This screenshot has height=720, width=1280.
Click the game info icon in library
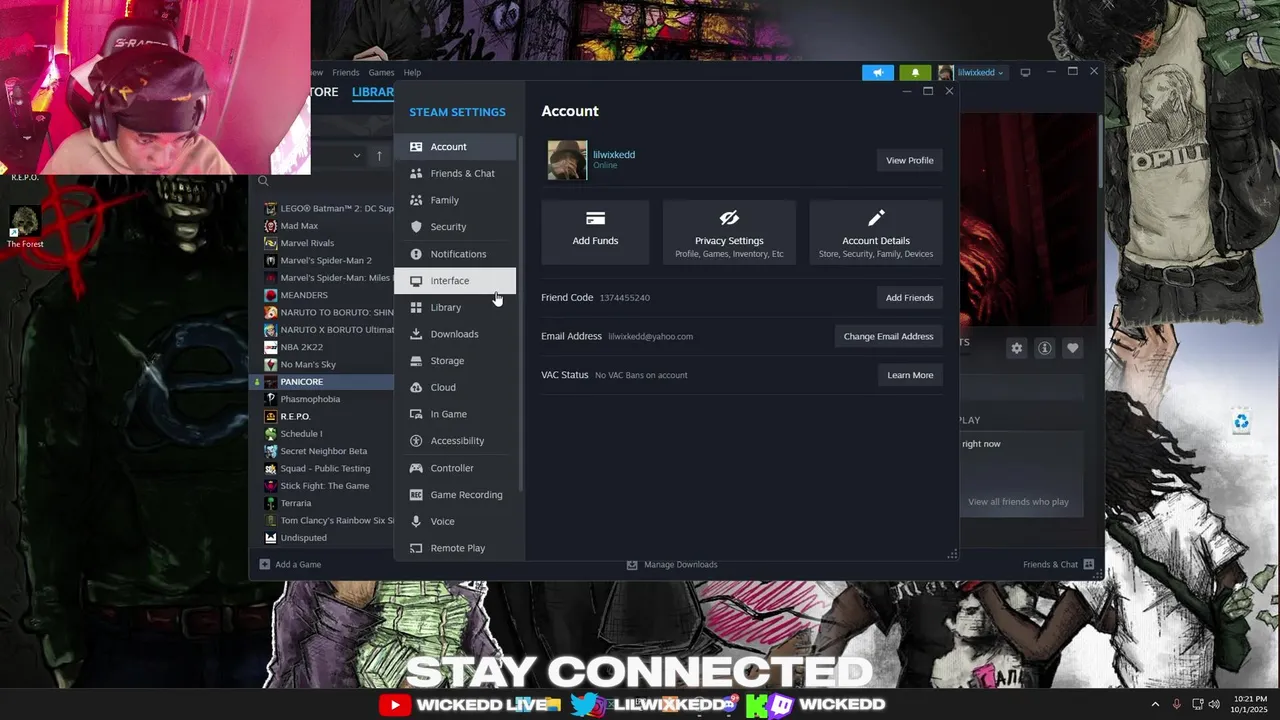[x=1044, y=348]
